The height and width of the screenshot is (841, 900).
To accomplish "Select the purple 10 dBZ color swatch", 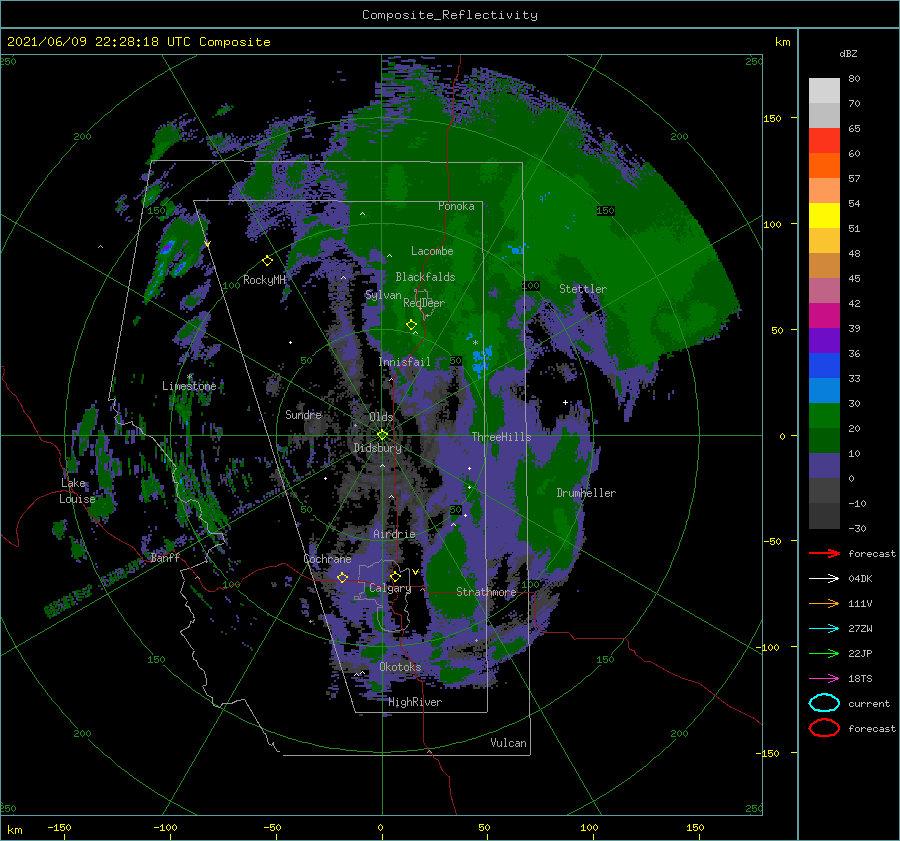I will [824, 465].
